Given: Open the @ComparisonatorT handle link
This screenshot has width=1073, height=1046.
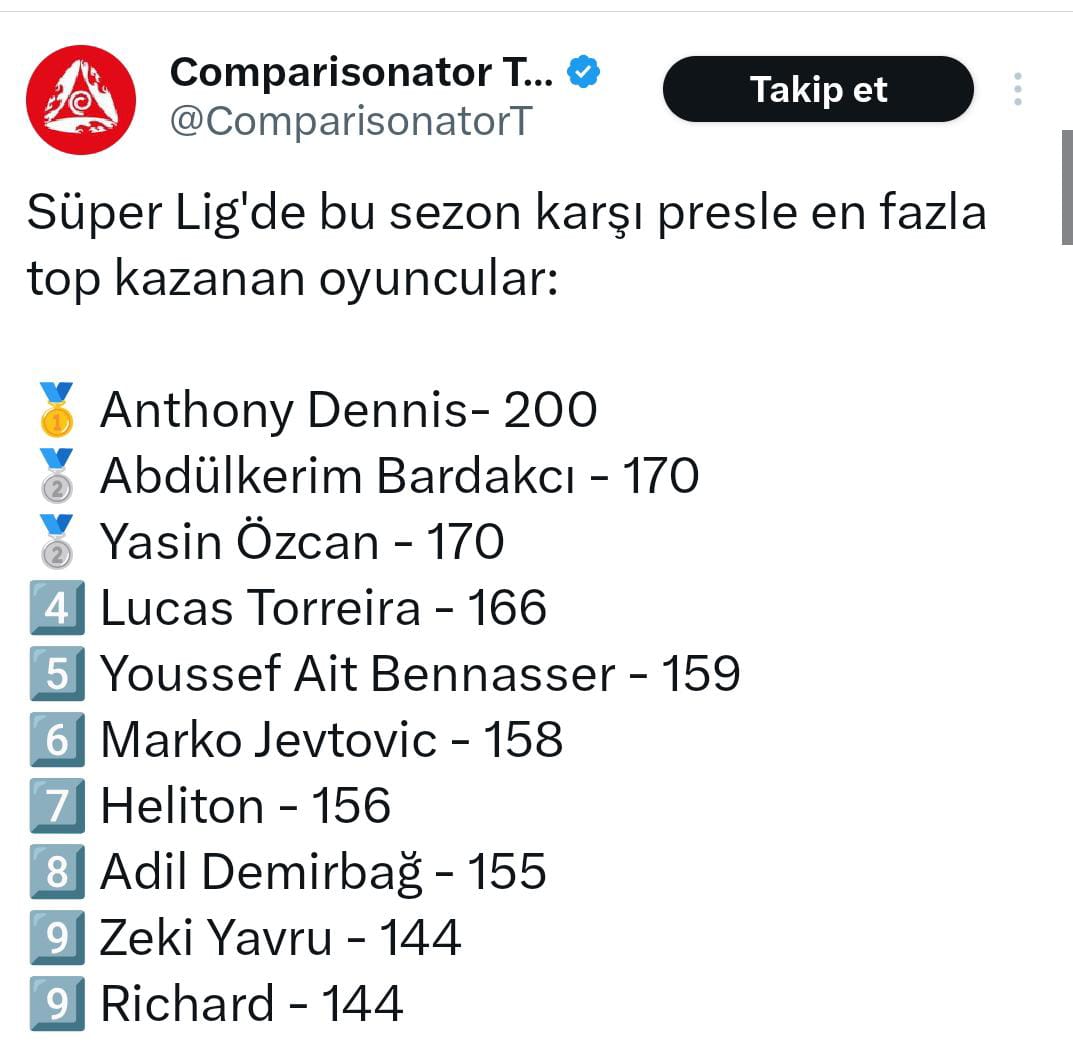Looking at the screenshot, I should (351, 122).
